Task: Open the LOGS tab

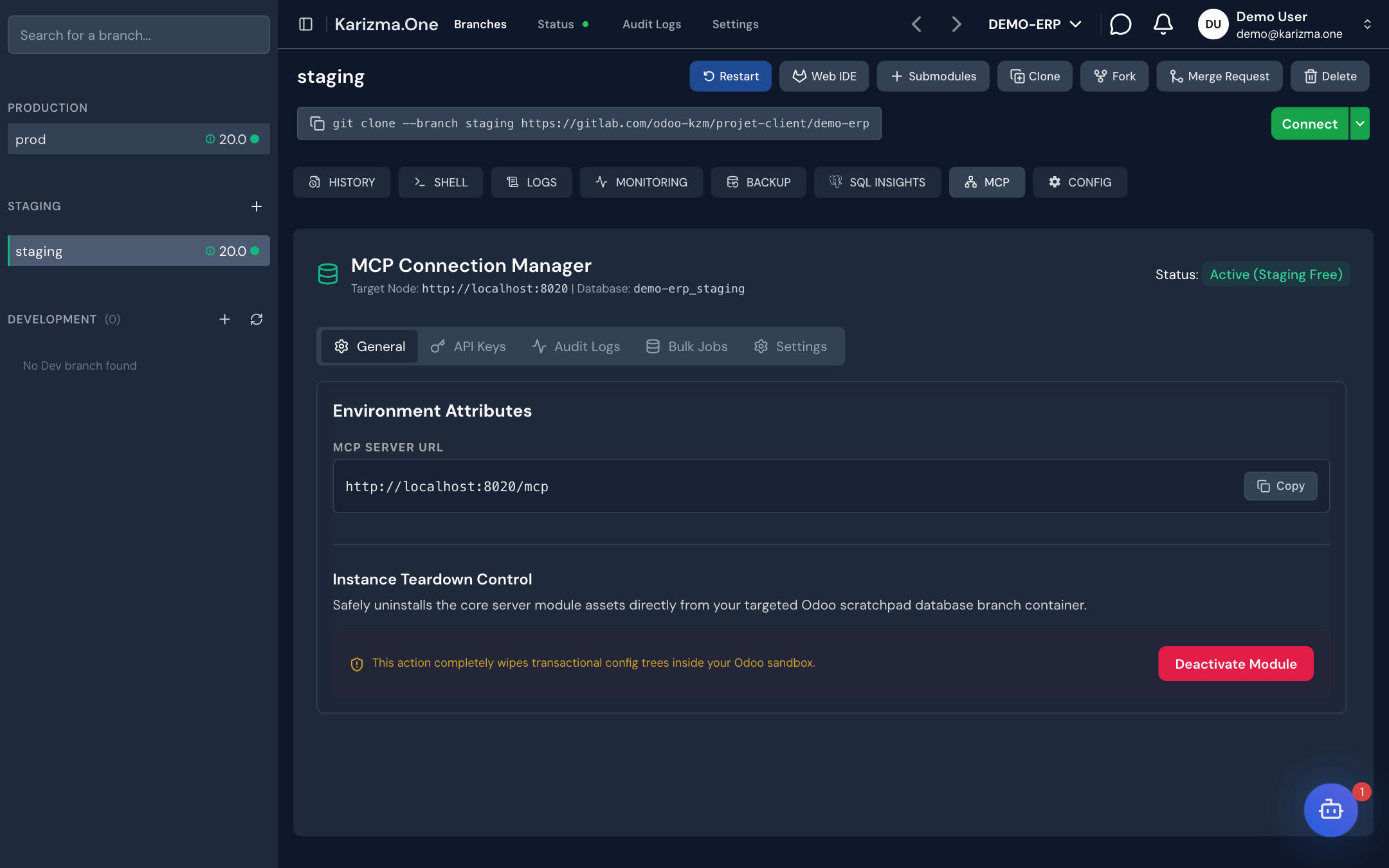Action: tap(532, 182)
